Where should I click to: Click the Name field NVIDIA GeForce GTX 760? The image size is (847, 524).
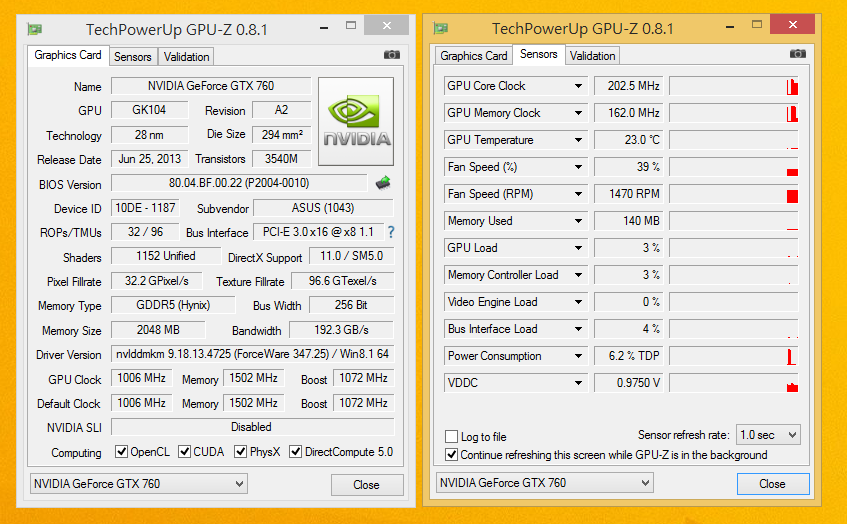pos(211,86)
